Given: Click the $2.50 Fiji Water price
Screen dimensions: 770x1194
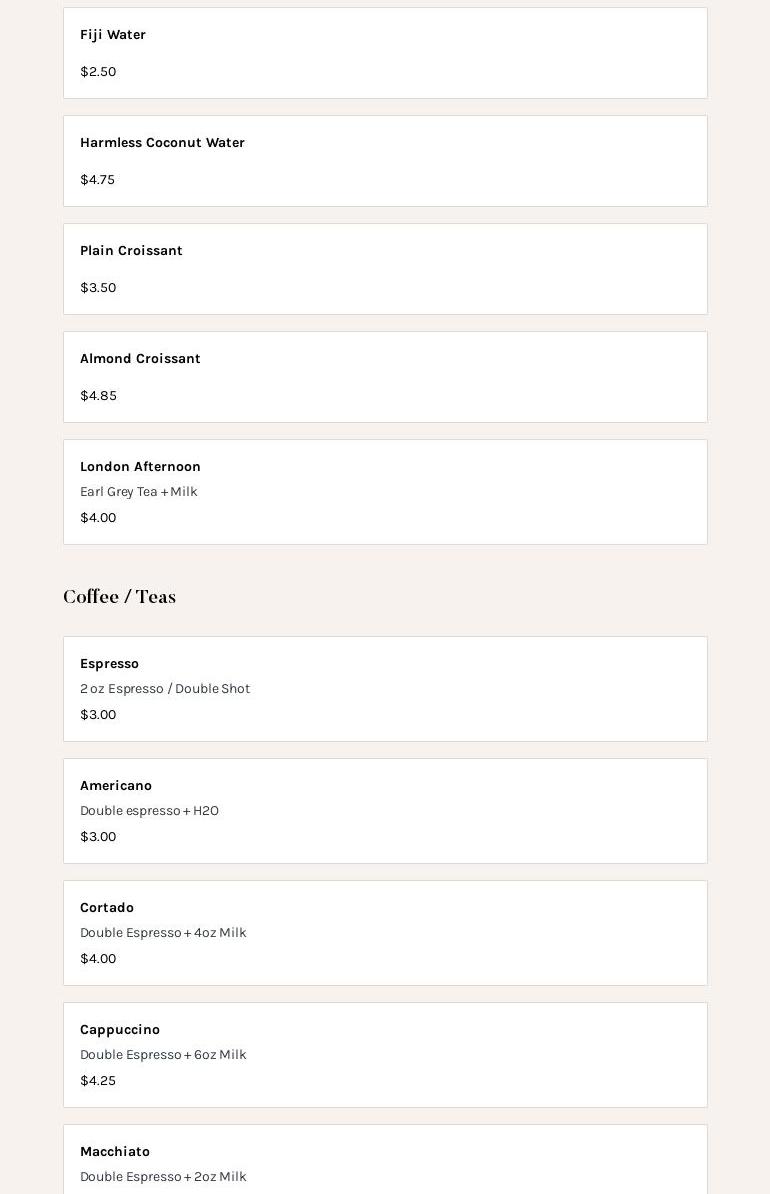Looking at the screenshot, I should point(98,72).
